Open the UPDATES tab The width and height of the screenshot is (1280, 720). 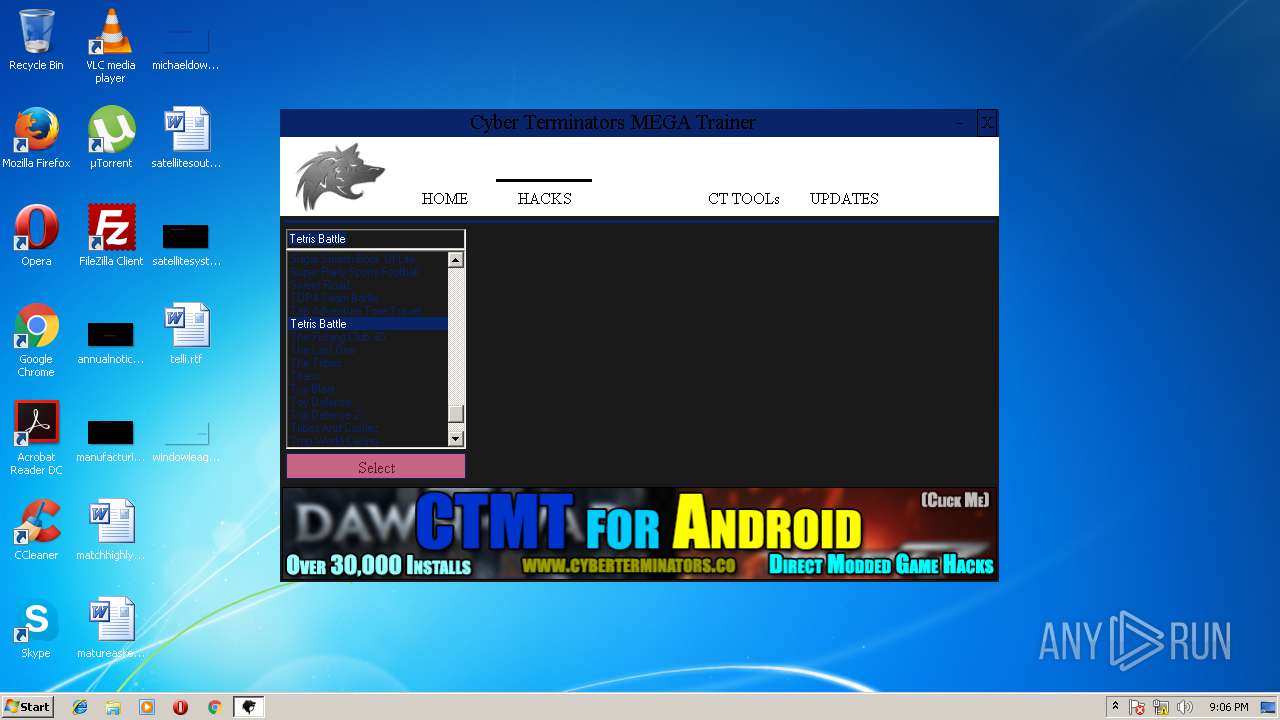(844, 198)
